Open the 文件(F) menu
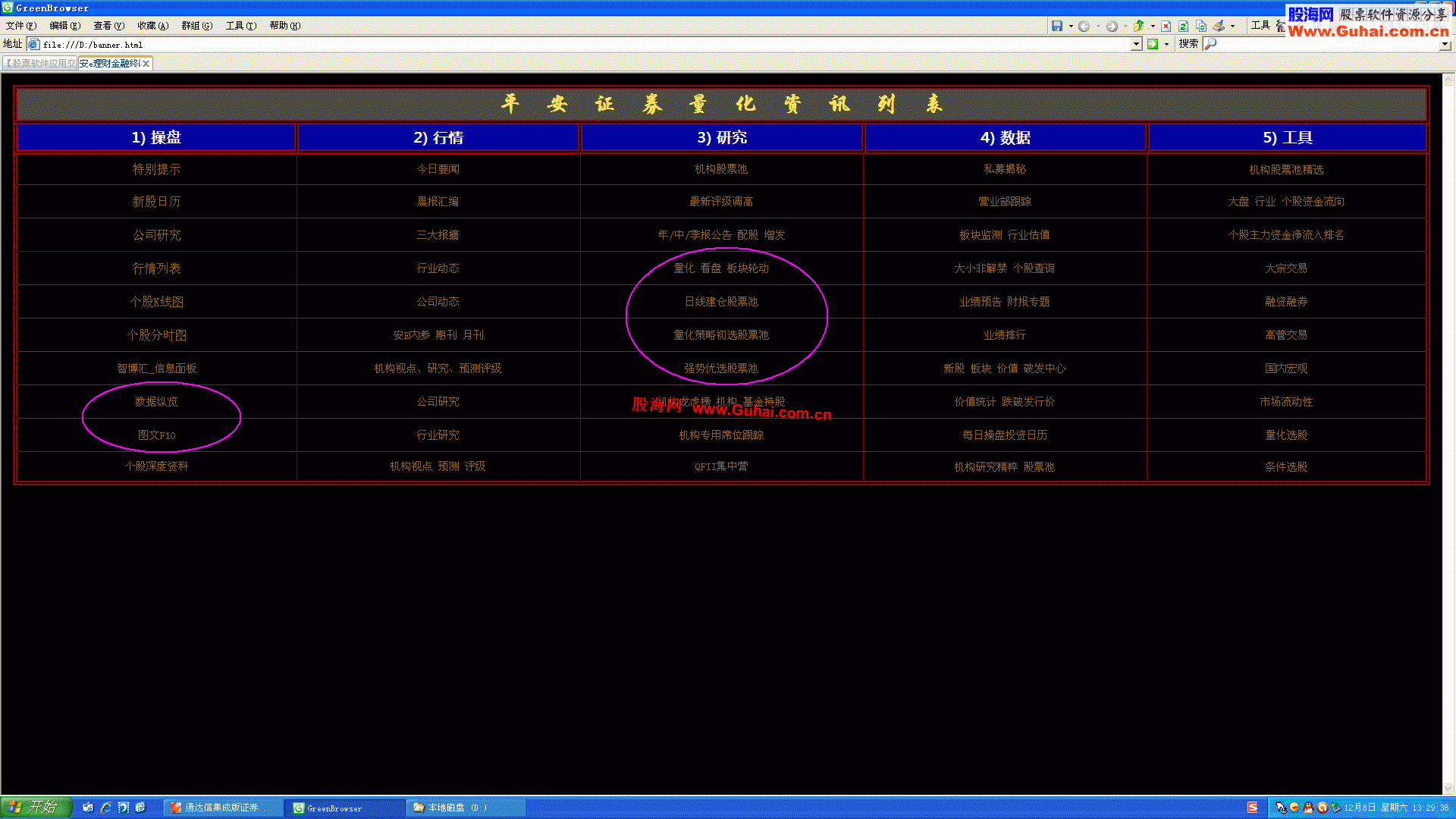1456x819 pixels. point(20,26)
